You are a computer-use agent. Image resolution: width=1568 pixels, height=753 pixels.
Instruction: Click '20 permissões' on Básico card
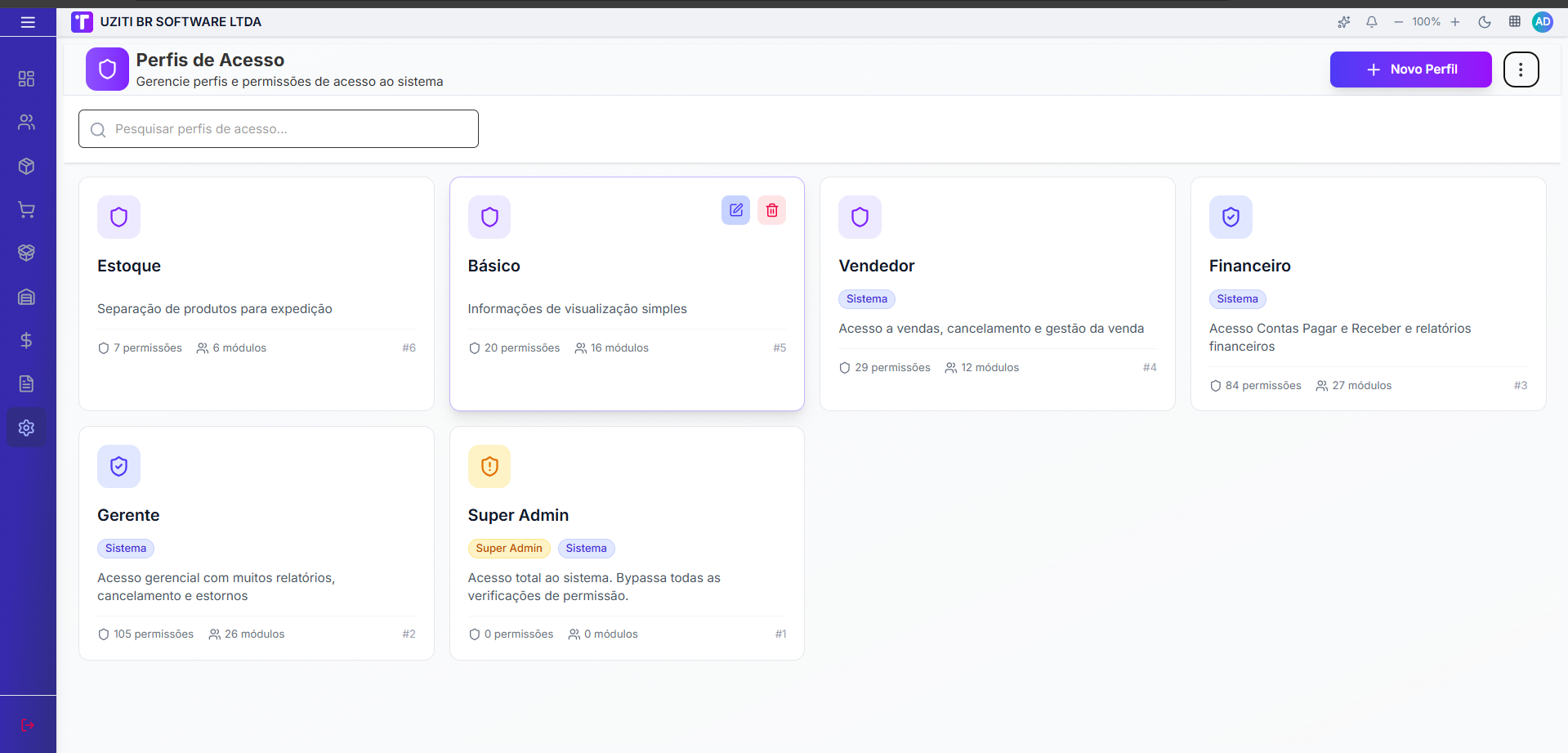[x=514, y=348]
